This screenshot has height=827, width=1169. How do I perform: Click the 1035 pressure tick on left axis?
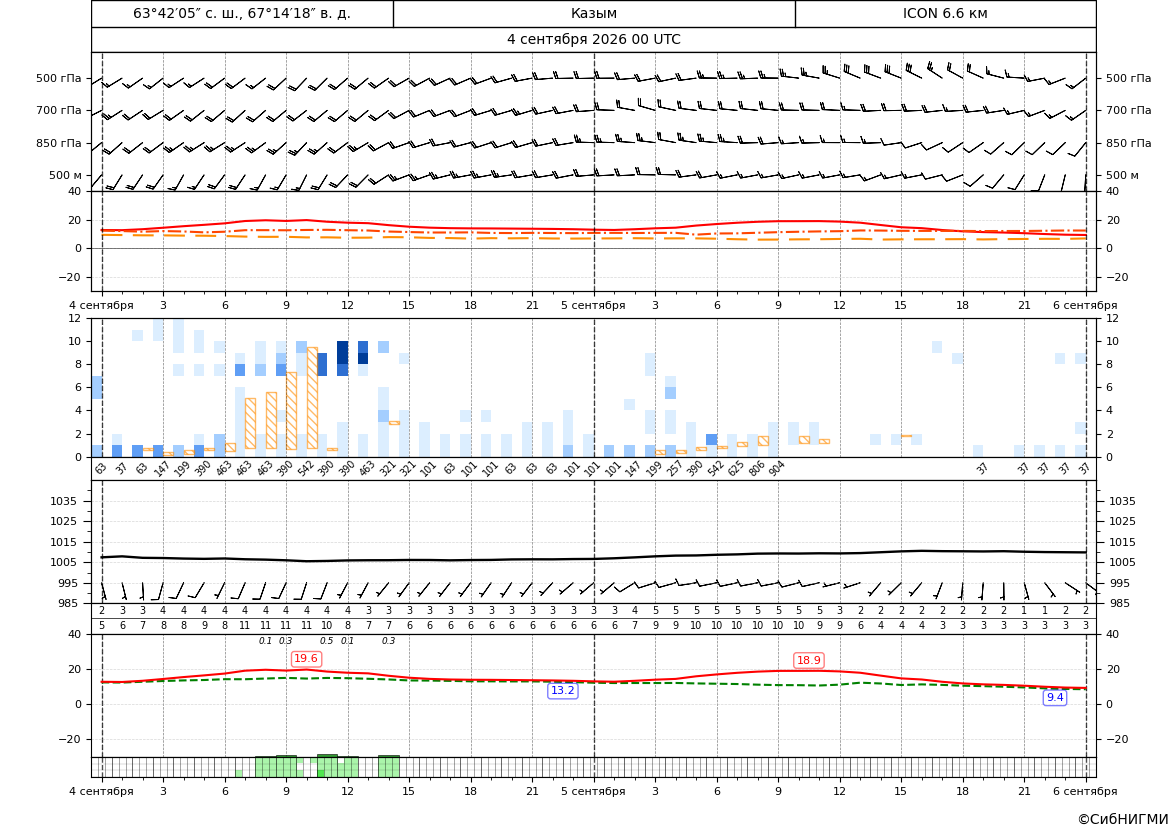coord(69,501)
